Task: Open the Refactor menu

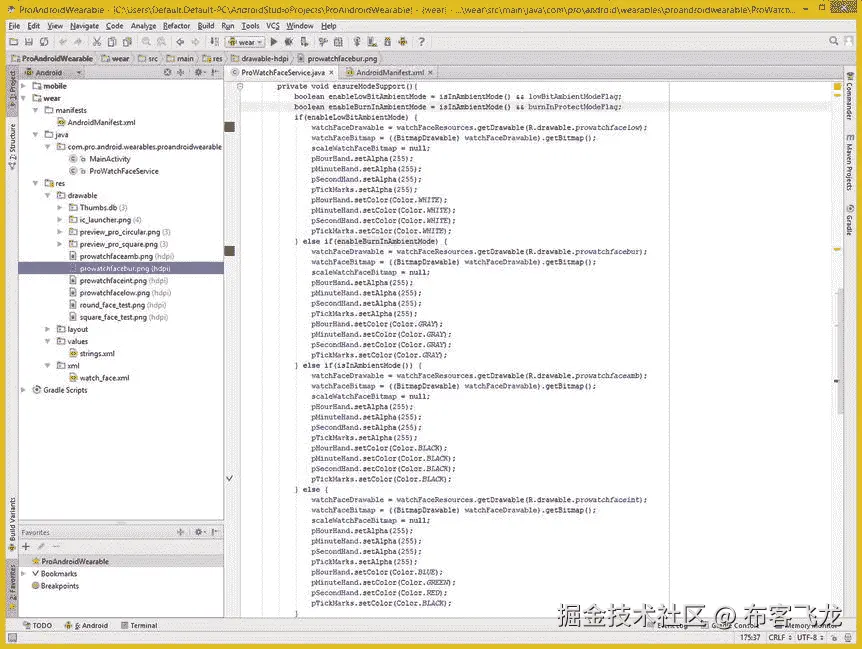Action: click(x=176, y=26)
